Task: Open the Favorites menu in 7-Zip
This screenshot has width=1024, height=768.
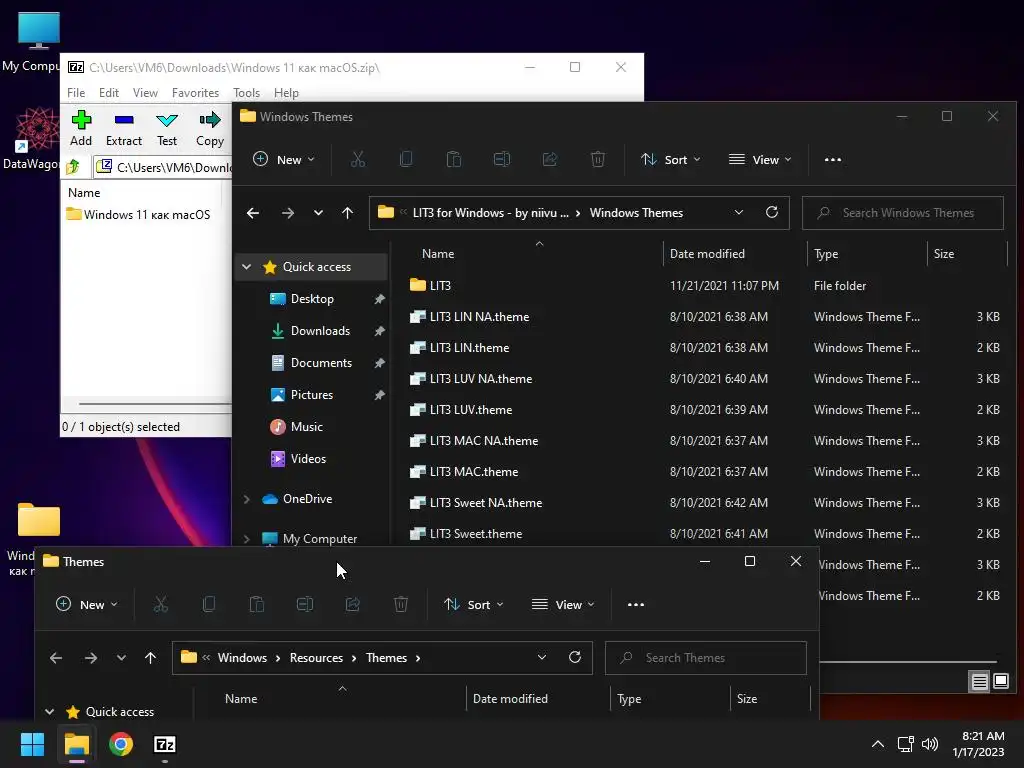Action: click(195, 93)
